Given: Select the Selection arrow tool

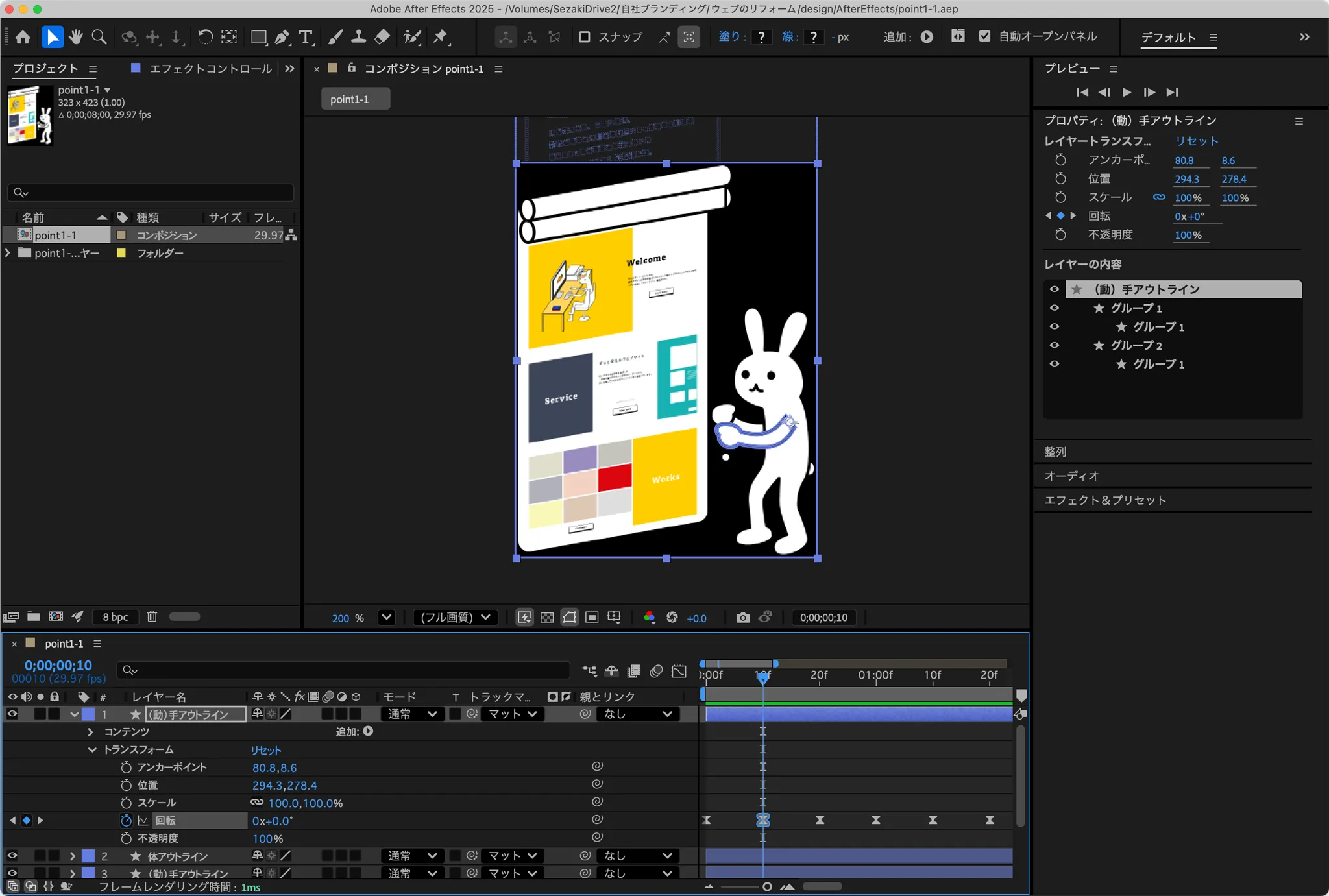Looking at the screenshot, I should click(x=52, y=37).
